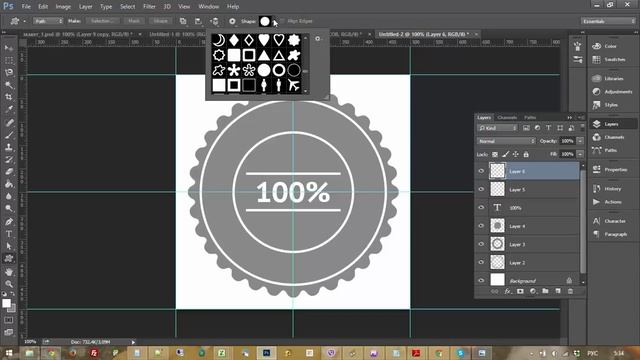Image resolution: width=640 pixels, height=360 pixels.
Task: Open shape picker gear settings menu
Action: click(x=318, y=39)
